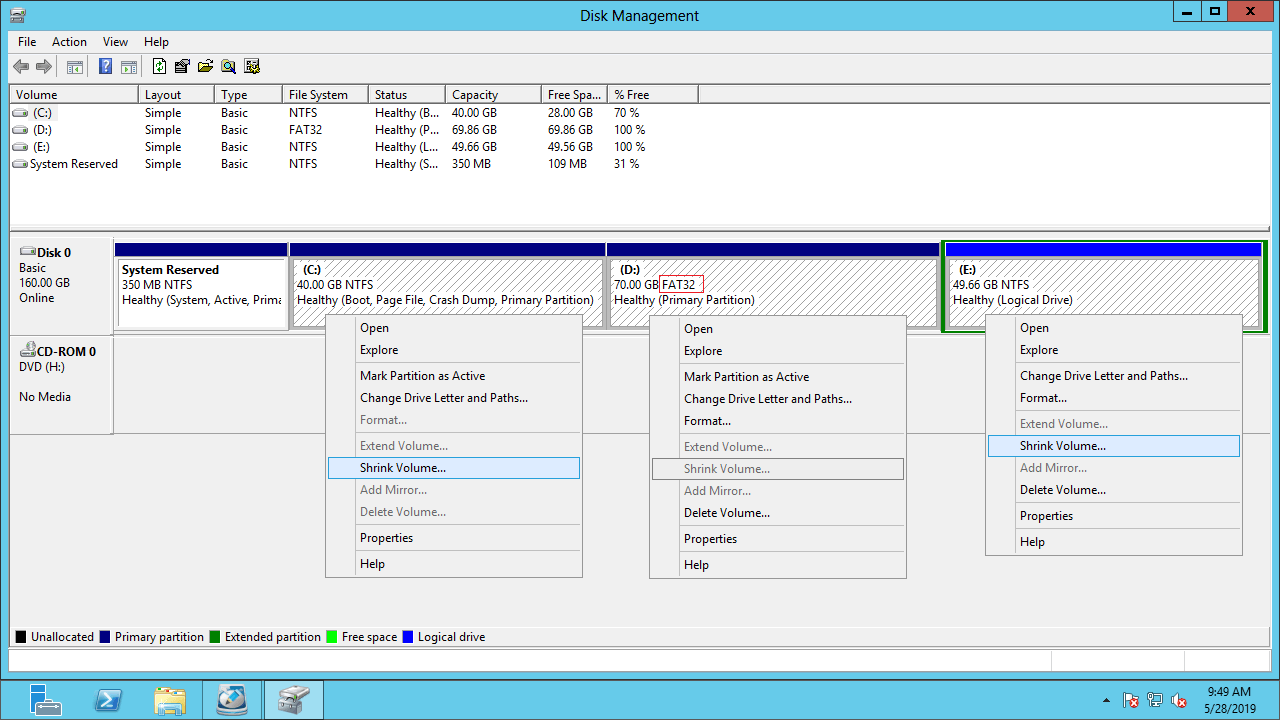Launch Server Manager from the taskbar
This screenshot has width=1280, height=720.
44,699
